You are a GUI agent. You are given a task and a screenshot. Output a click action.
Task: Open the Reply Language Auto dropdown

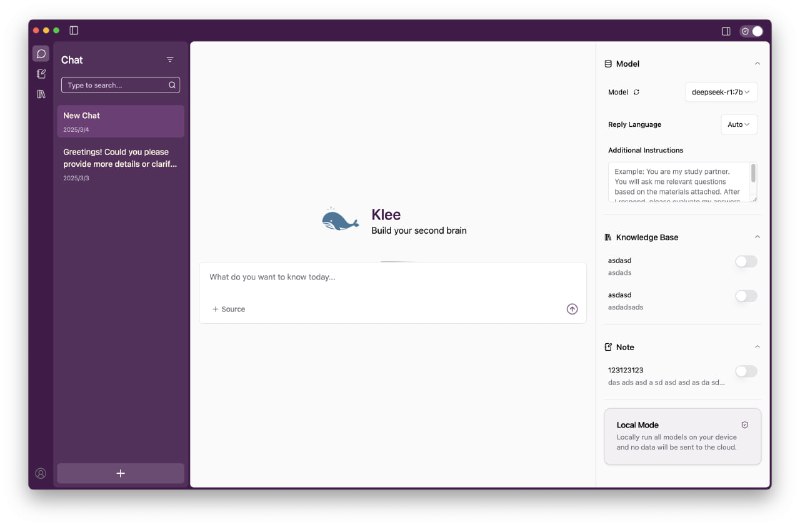(x=738, y=124)
